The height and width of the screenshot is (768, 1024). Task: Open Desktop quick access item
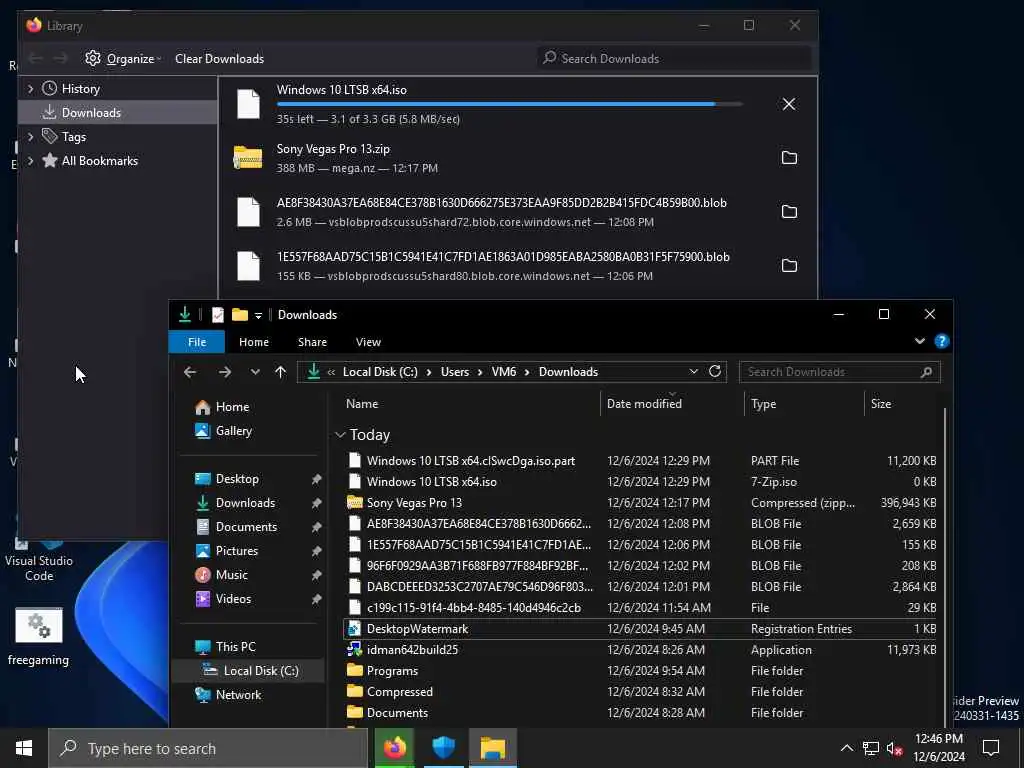tap(227, 479)
